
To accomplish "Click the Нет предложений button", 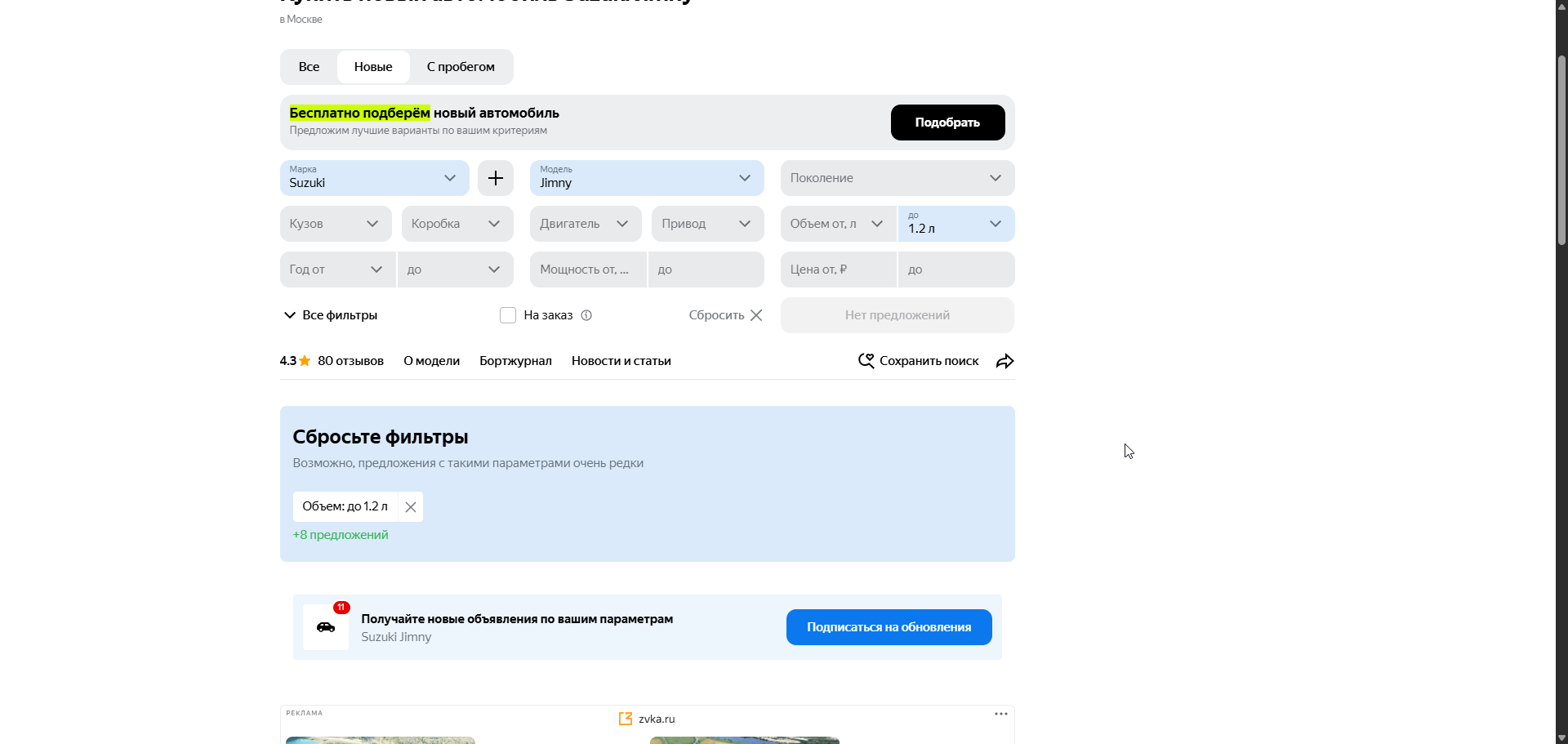I will coord(898,315).
